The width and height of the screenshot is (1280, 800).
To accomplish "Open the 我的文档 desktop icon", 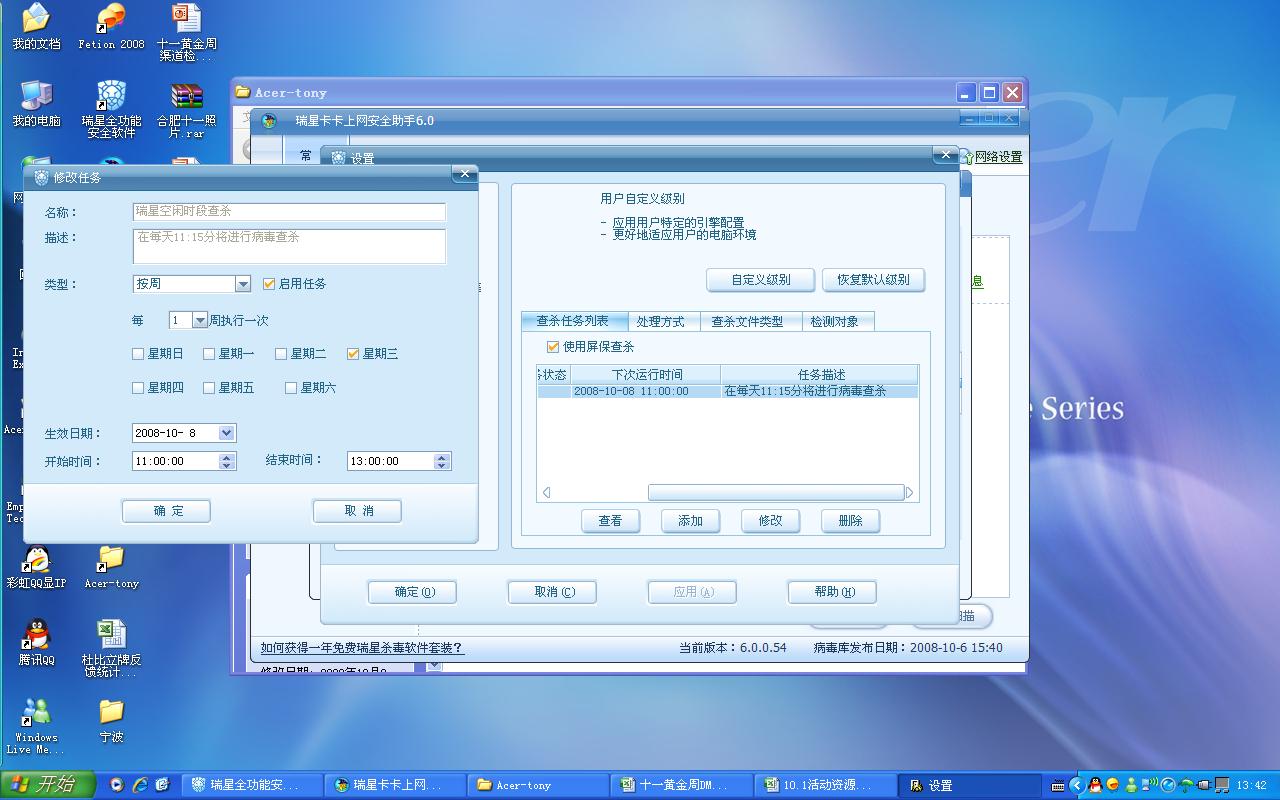I will (36, 26).
